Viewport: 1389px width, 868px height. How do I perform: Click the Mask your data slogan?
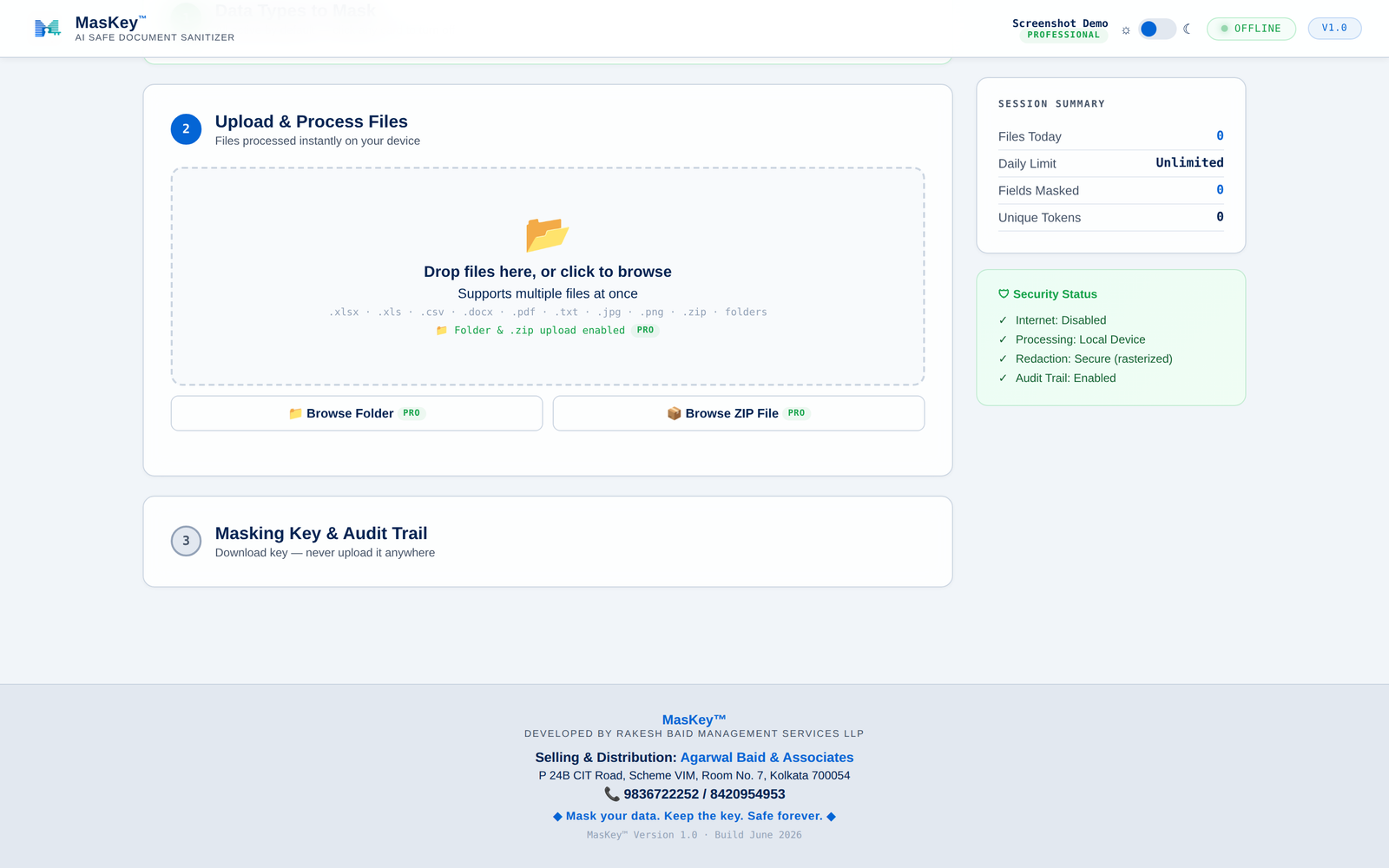[694, 816]
